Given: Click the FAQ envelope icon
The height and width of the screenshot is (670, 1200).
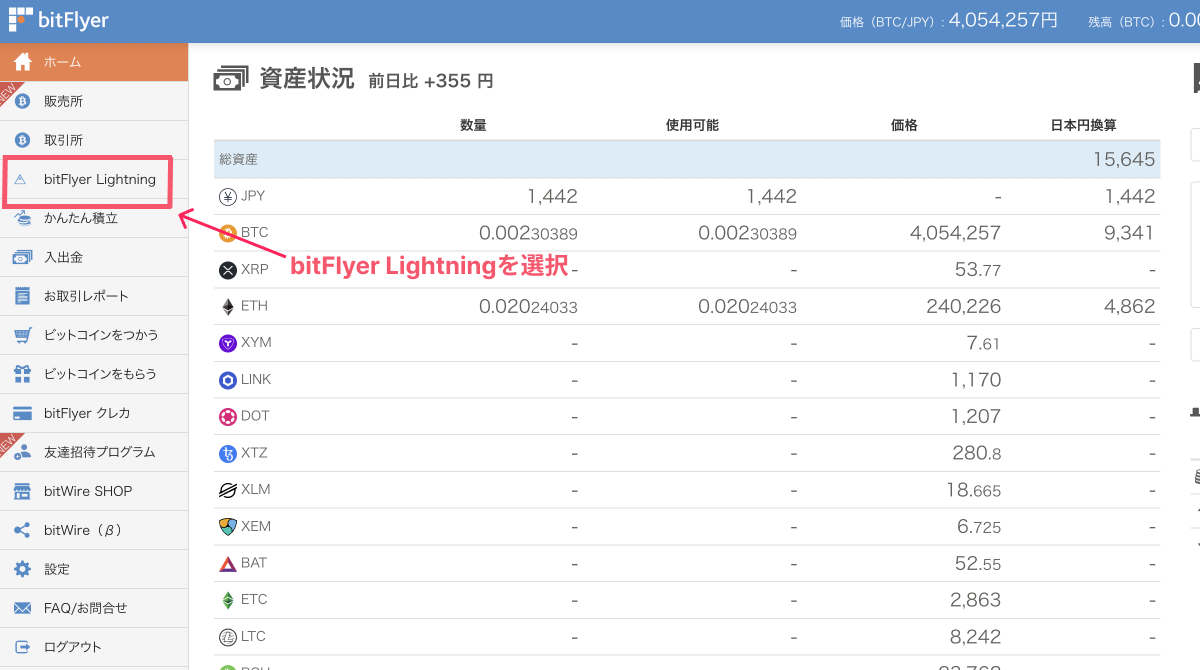Looking at the screenshot, I should coord(22,608).
